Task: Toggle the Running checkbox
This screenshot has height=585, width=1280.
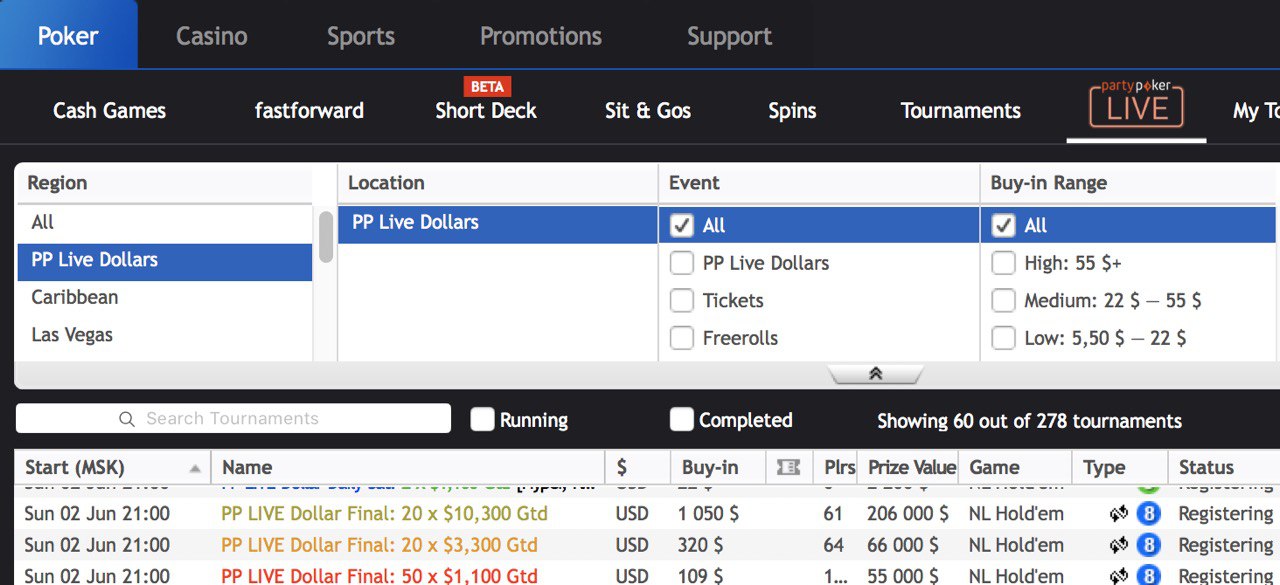Action: pyautogui.click(x=483, y=420)
